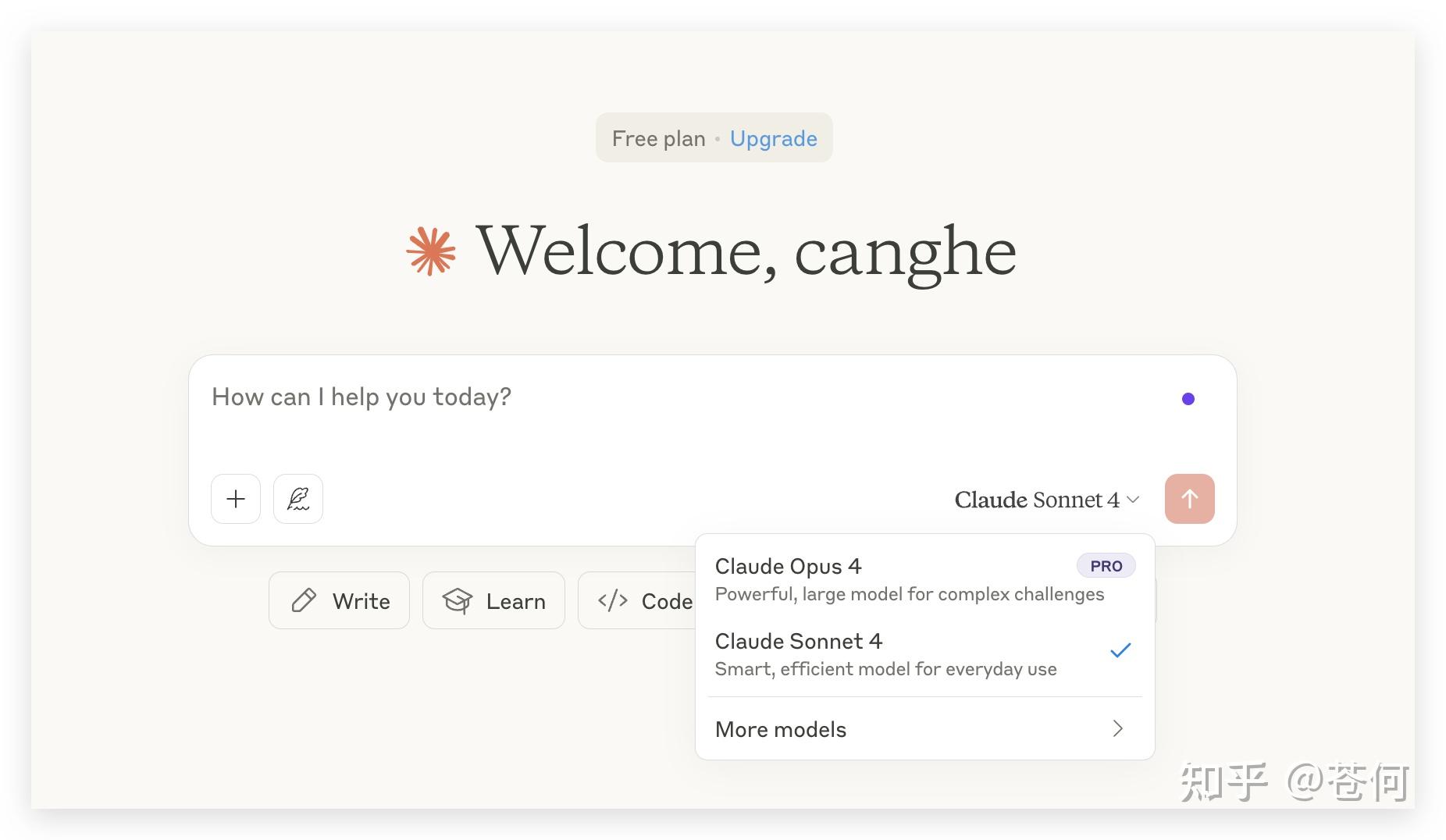Open the More models menu entry
1446x840 pixels.
coord(781,729)
